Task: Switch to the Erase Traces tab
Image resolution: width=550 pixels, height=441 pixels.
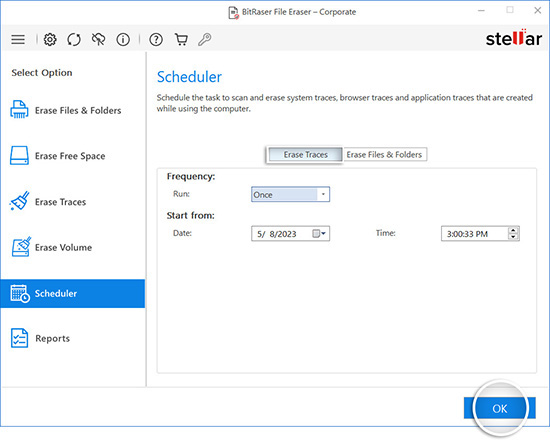Action: (x=306, y=155)
